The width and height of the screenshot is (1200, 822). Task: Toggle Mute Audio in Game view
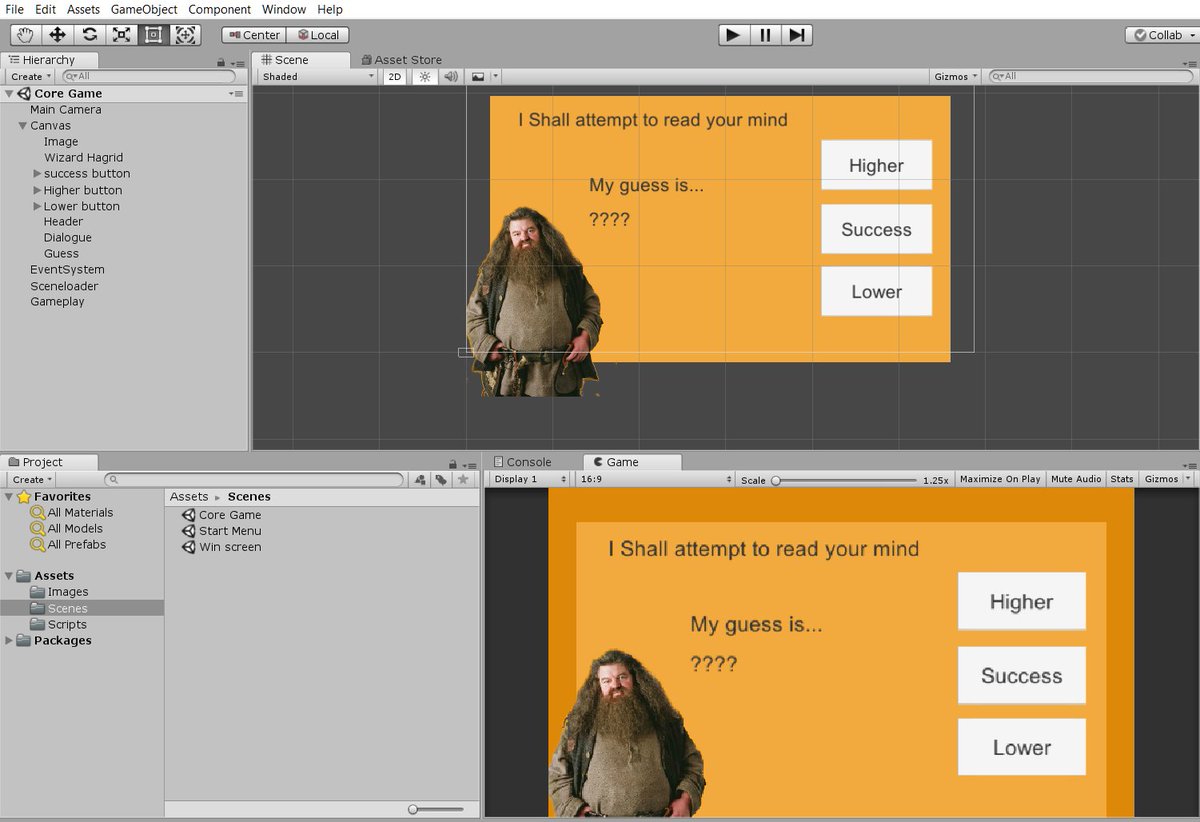(1076, 480)
